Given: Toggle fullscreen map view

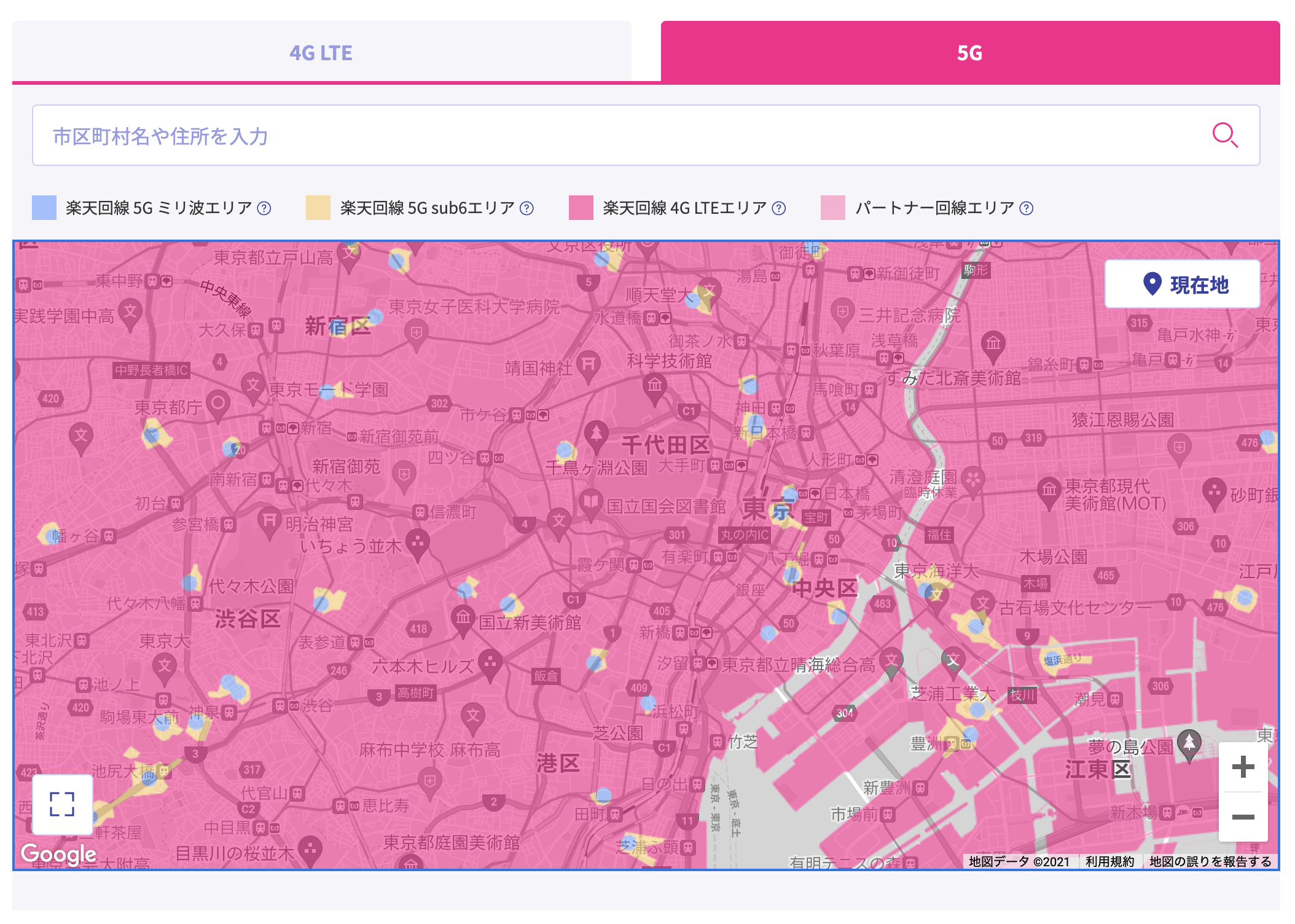Looking at the screenshot, I should (62, 804).
